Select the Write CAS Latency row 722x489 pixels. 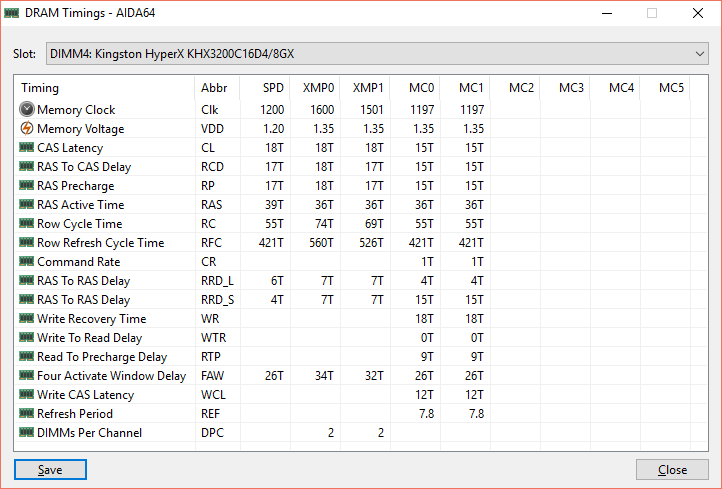tap(85, 395)
